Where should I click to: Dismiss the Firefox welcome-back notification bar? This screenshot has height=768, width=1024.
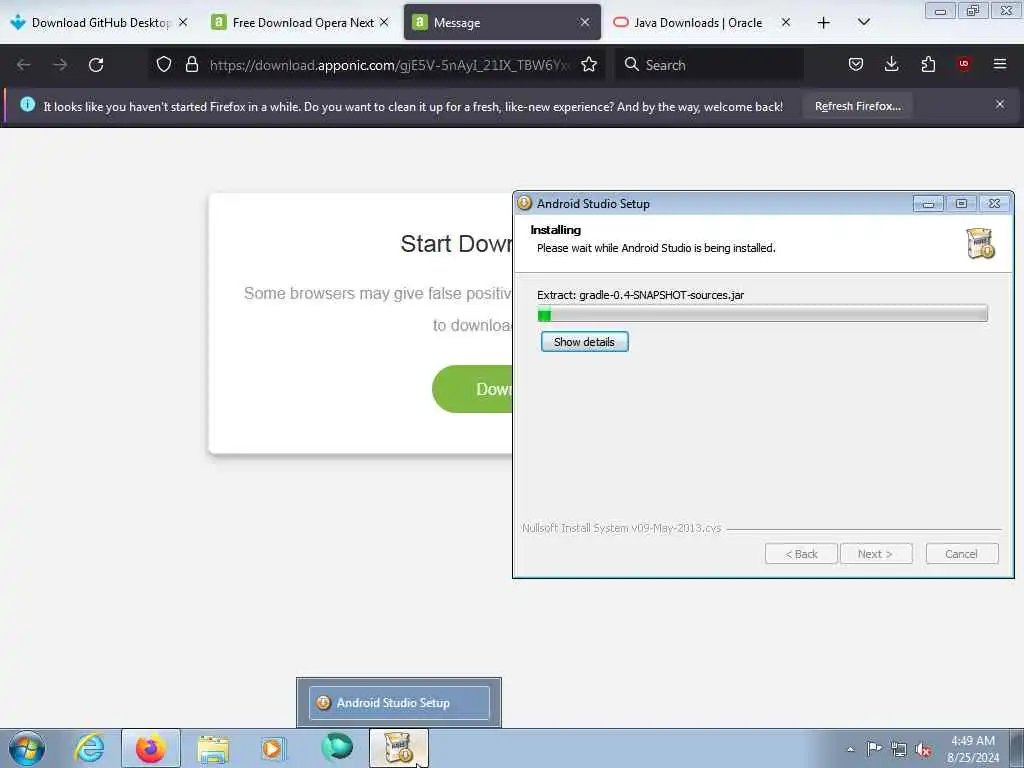[x=1000, y=104]
